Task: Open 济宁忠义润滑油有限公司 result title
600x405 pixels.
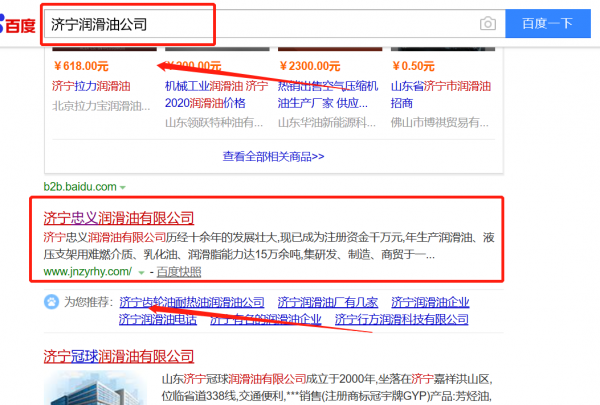Action: pos(118,217)
